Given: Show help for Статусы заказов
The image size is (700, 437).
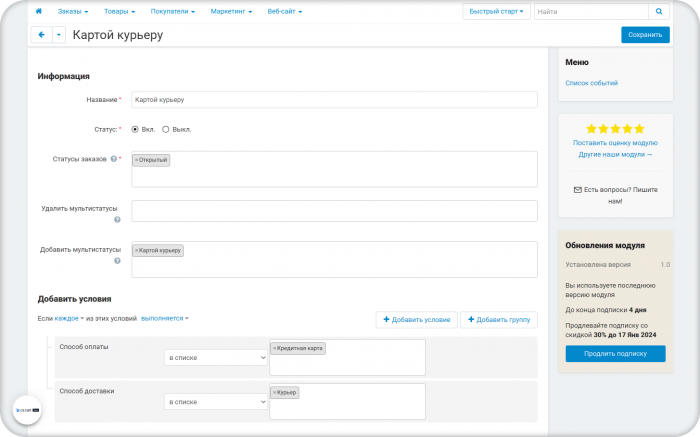Looking at the screenshot, I should [x=113, y=159].
